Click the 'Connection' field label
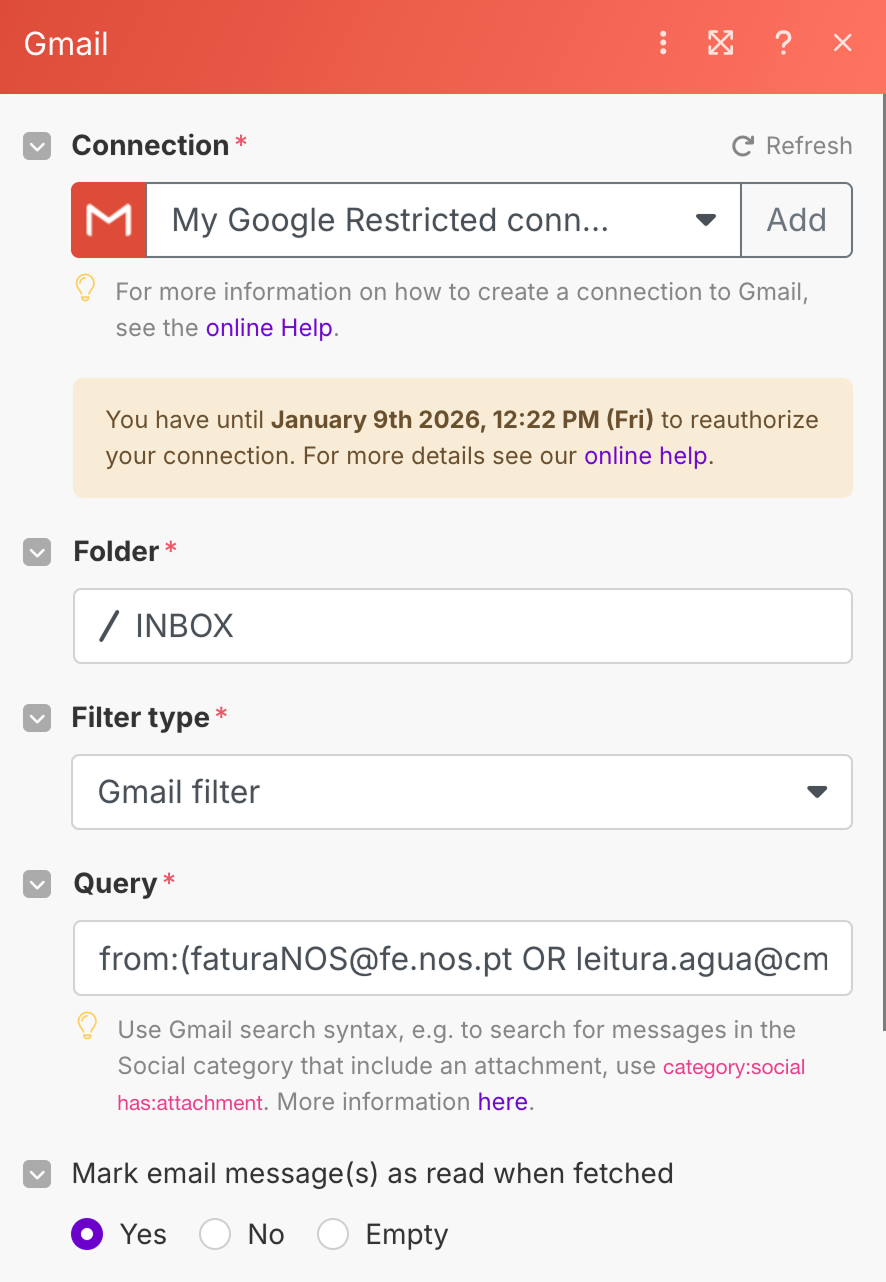This screenshot has width=886, height=1282. [x=151, y=146]
